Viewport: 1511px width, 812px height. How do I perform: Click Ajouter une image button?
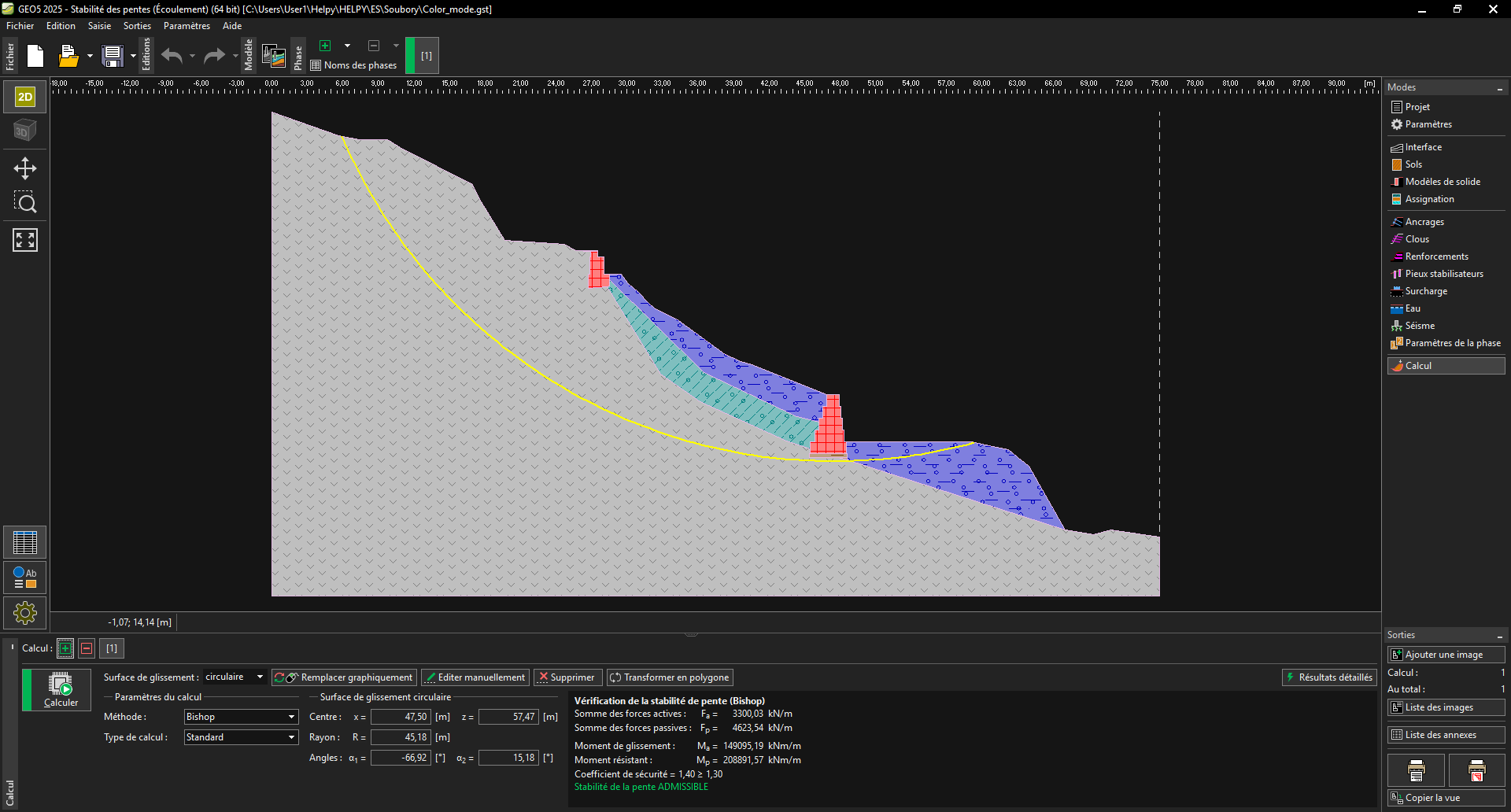coord(1446,655)
